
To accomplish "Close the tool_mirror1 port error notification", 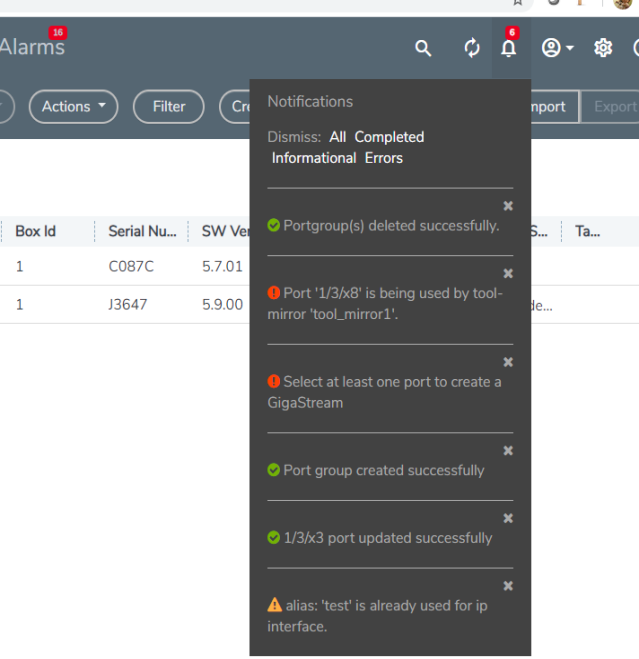I will click(508, 274).
